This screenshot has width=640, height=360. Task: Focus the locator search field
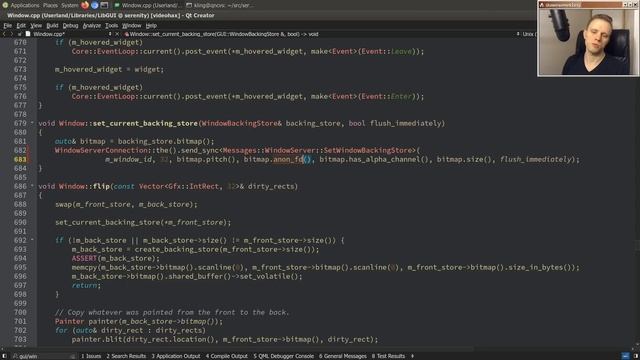click(x=44, y=356)
